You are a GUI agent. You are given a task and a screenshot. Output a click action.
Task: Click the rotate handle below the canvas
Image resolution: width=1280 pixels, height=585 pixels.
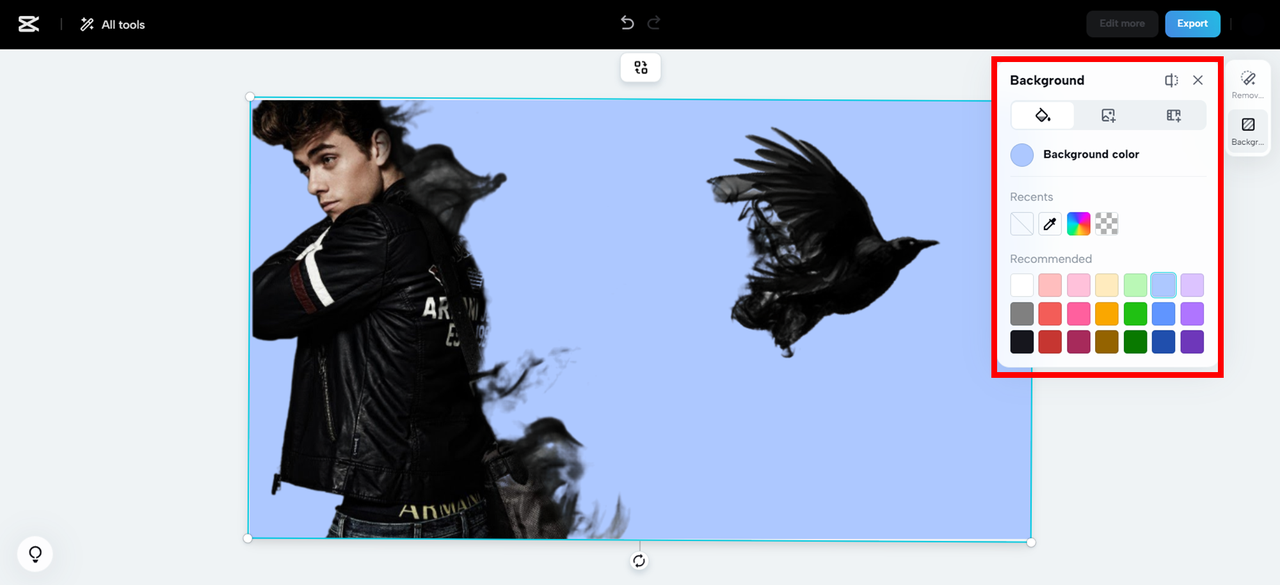[x=640, y=561]
